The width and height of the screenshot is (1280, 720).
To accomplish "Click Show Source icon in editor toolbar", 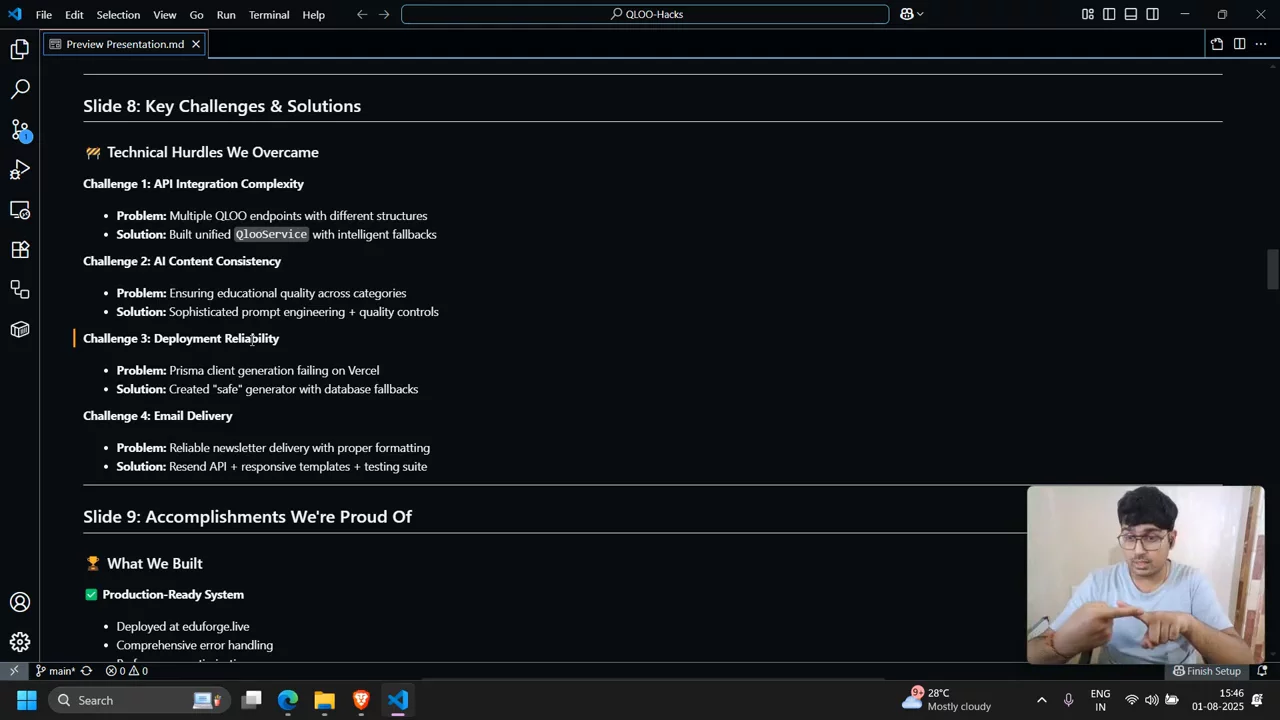I will pos(1217,44).
